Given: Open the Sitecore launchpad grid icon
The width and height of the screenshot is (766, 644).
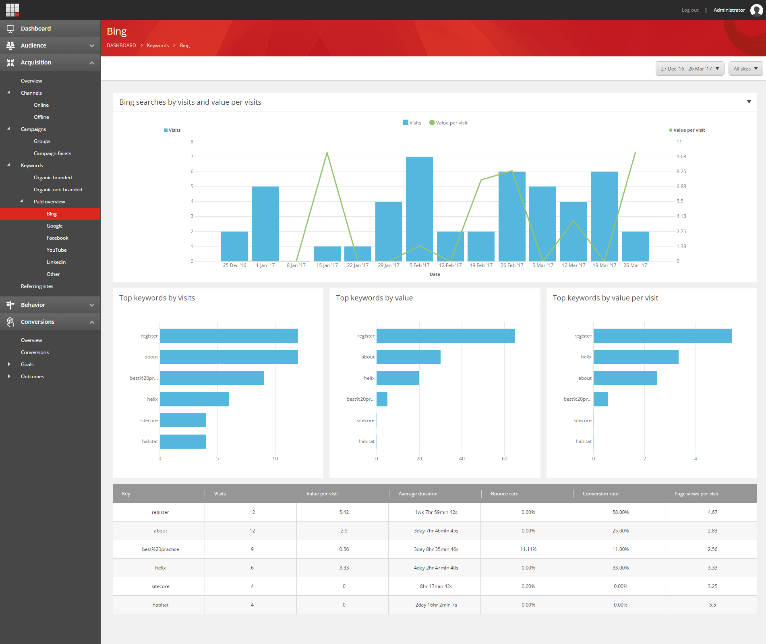Looking at the screenshot, I should [12, 10].
